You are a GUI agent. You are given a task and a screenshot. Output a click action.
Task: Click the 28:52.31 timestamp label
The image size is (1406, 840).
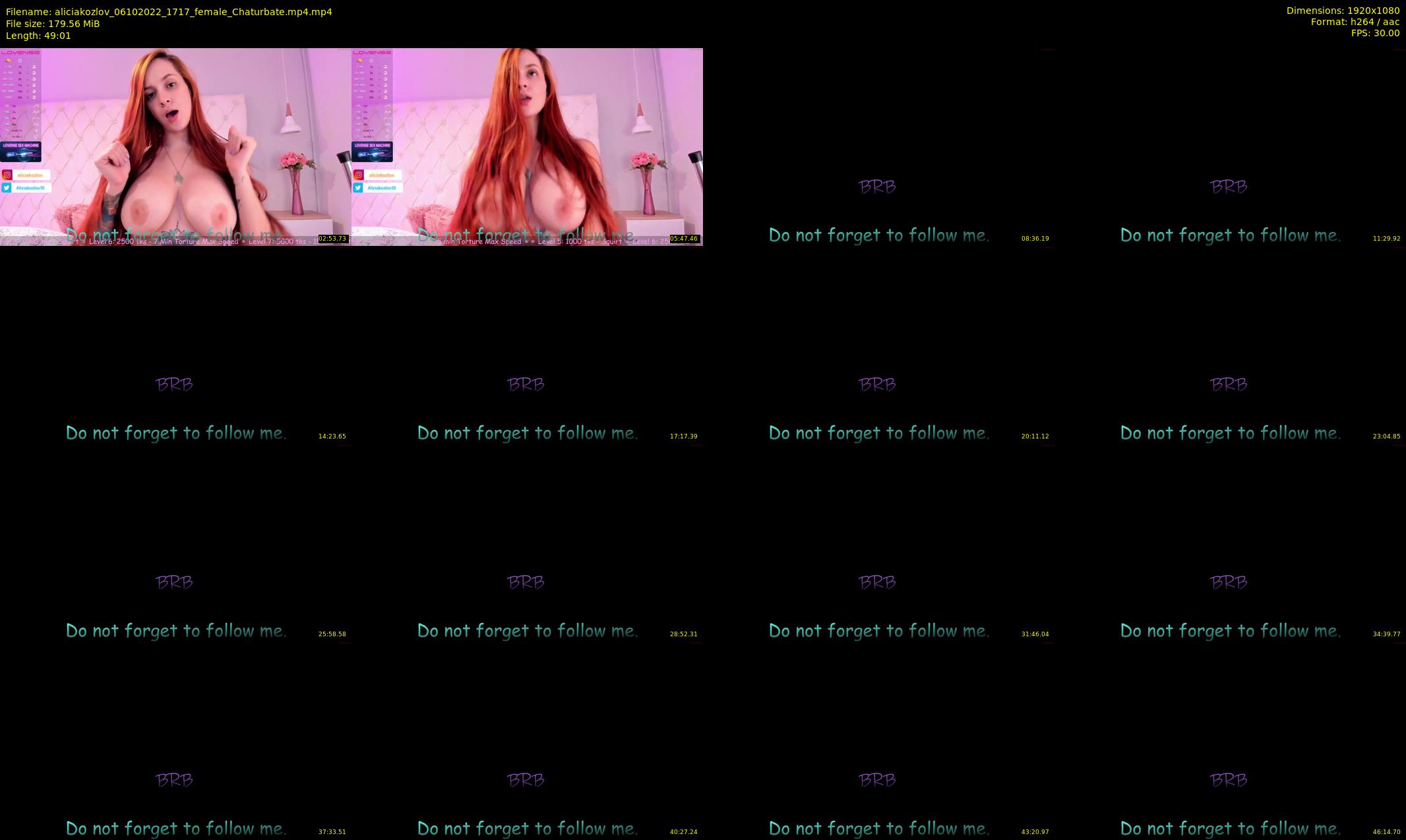(x=684, y=634)
